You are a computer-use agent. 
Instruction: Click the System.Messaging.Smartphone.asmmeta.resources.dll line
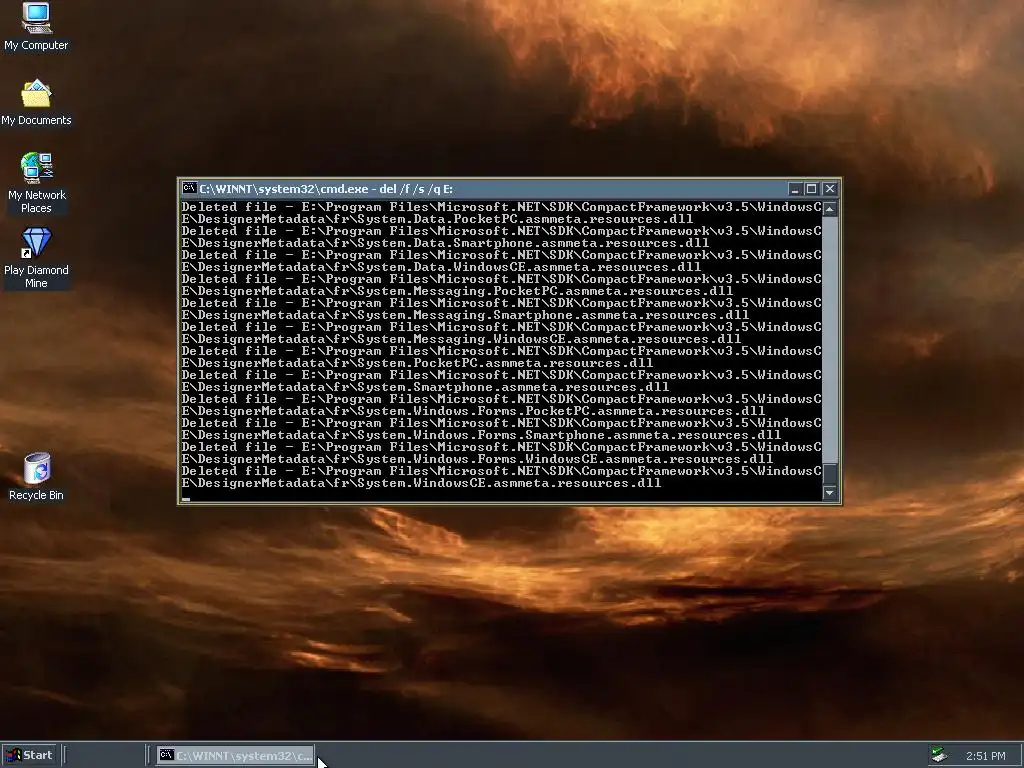(x=465, y=315)
